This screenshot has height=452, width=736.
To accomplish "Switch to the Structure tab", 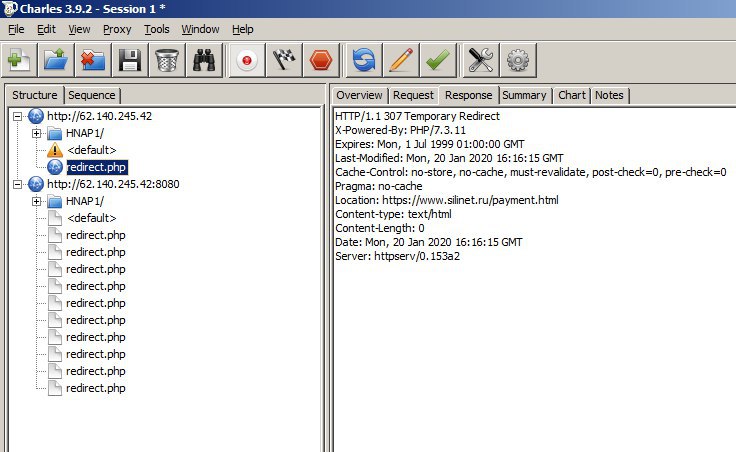I will coord(35,95).
